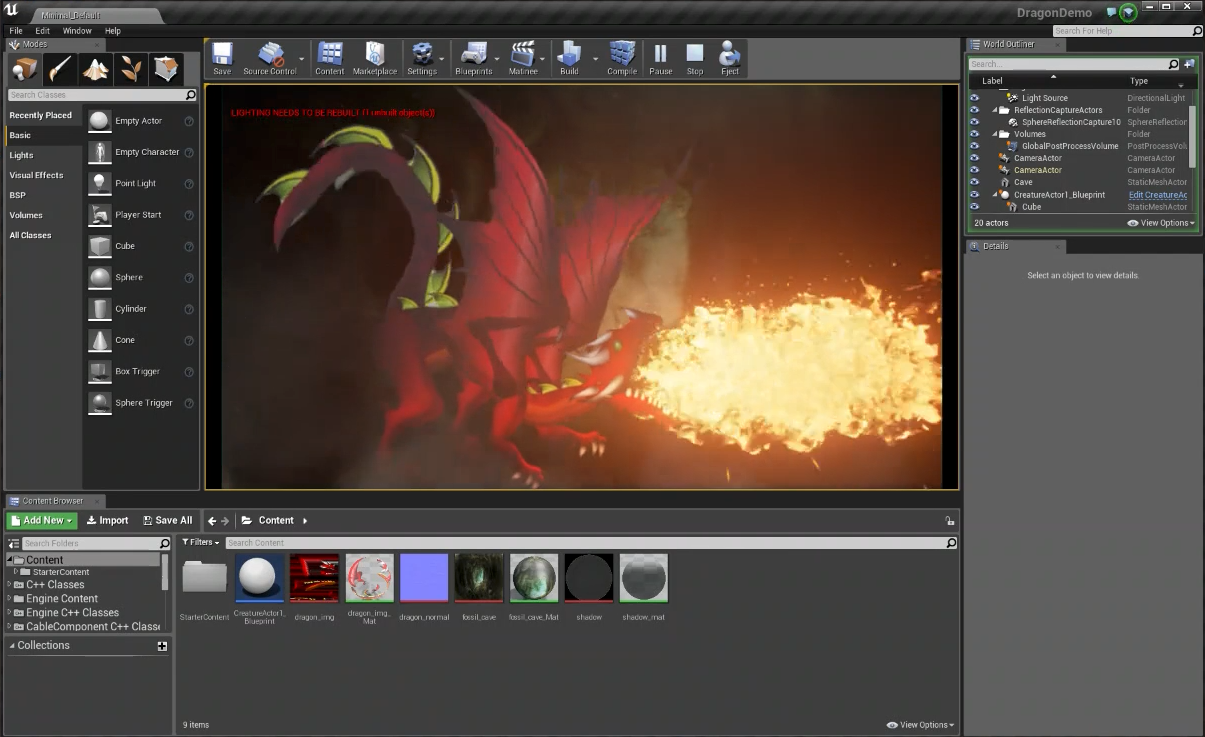Open the Source Control dropdown arrow
1205x737 pixels.
click(302, 58)
